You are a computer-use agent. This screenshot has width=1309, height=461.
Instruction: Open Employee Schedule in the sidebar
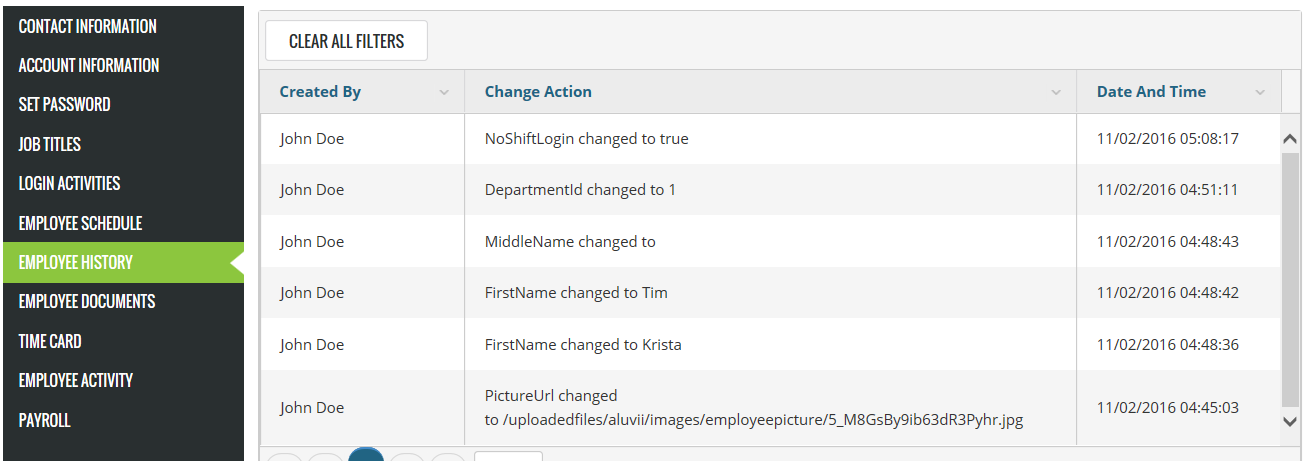[x=81, y=223]
